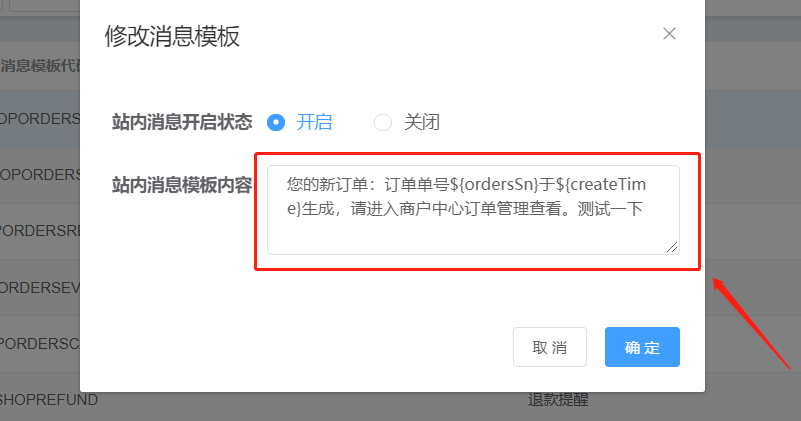Viewport: 801px width, 421px height.
Task: Click the 消息模板代码 column header
Action: (x=40, y=65)
